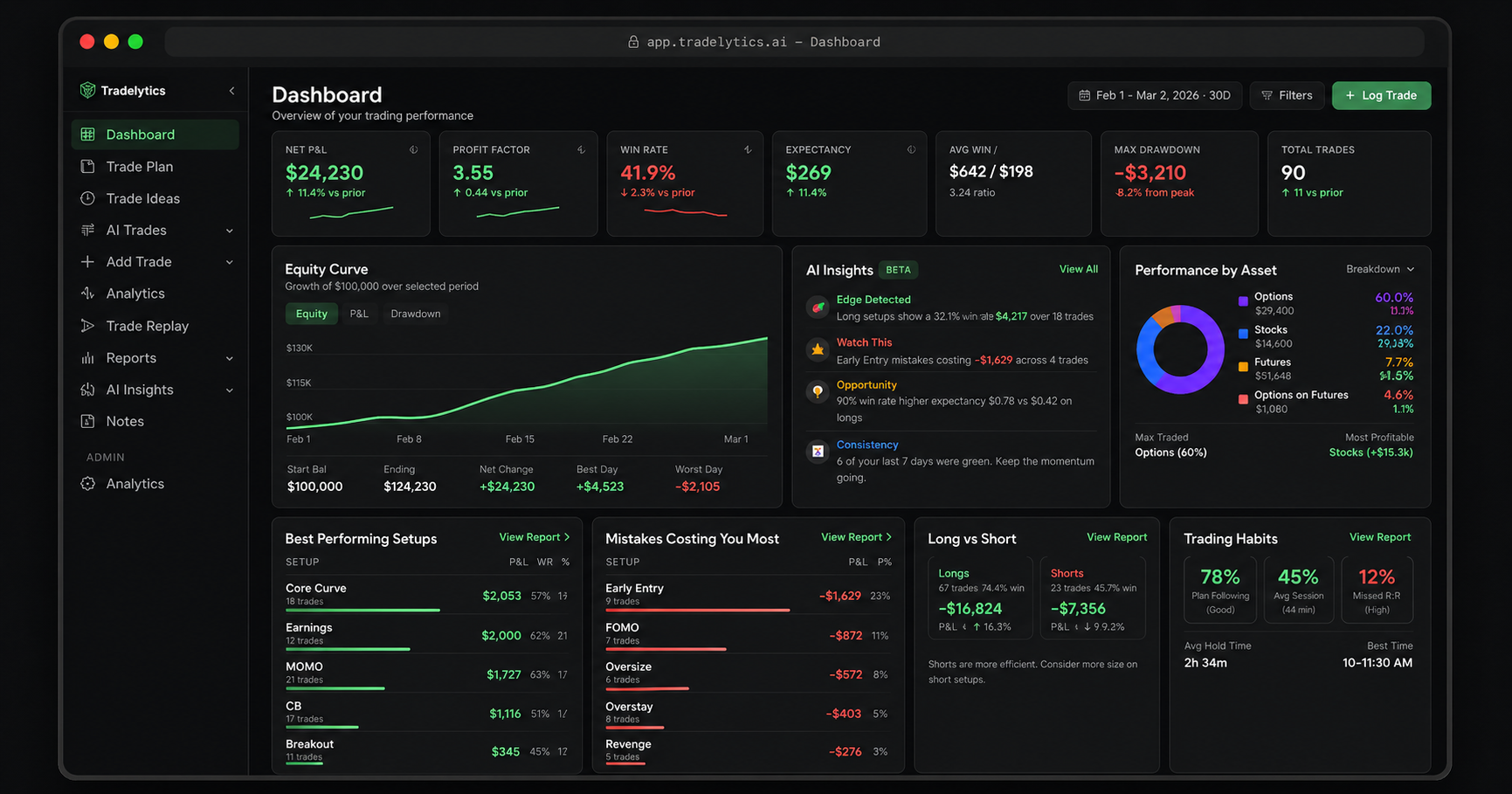Click the Early Entry mistake row
The image size is (1512, 794).
749,596
